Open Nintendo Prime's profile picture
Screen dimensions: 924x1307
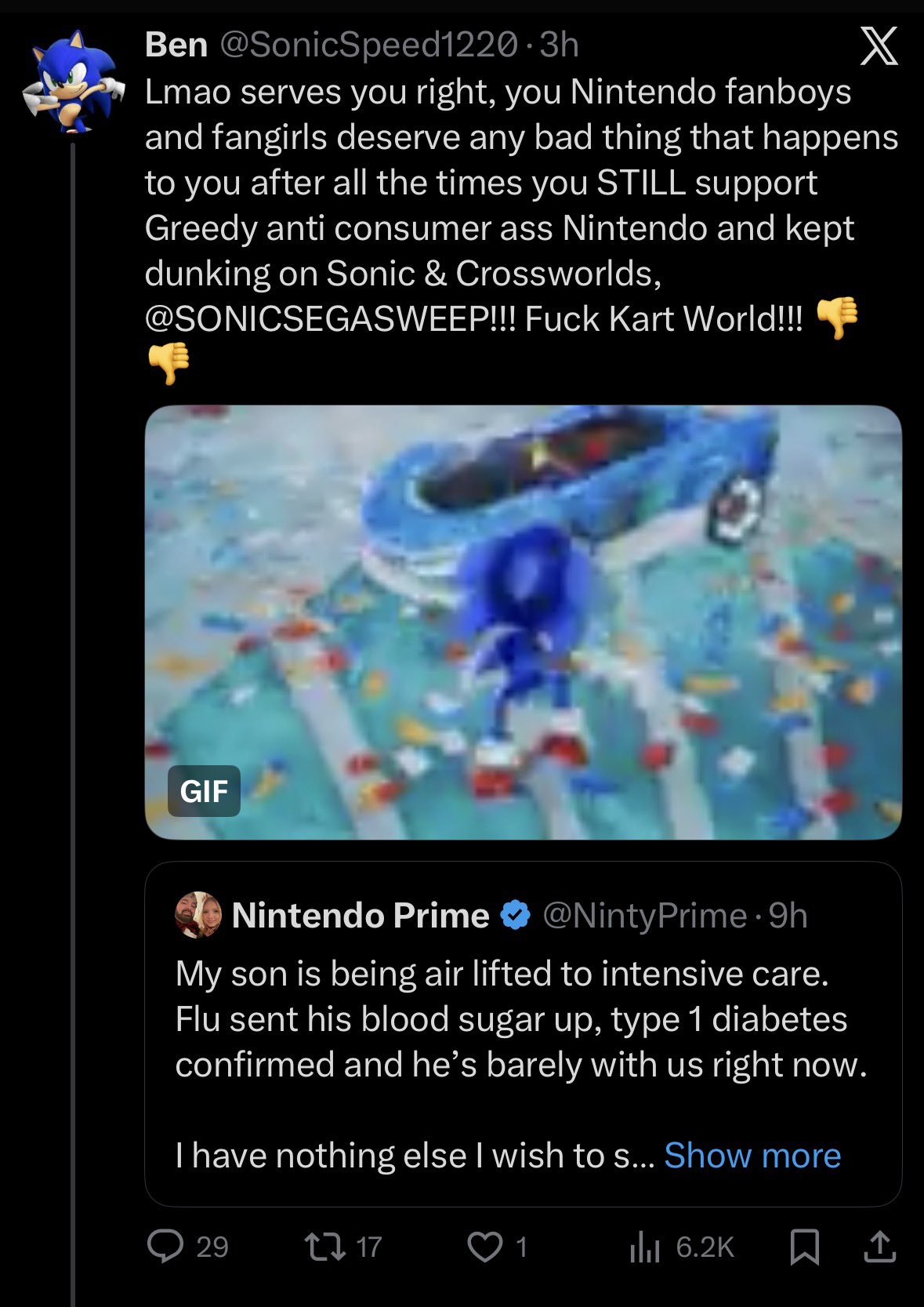click(197, 914)
